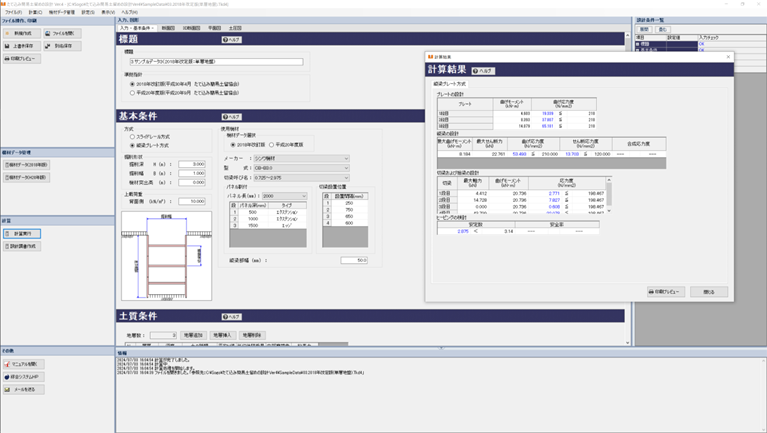Open the H20年版 material data button
The image size is (767, 433).
coord(26,178)
